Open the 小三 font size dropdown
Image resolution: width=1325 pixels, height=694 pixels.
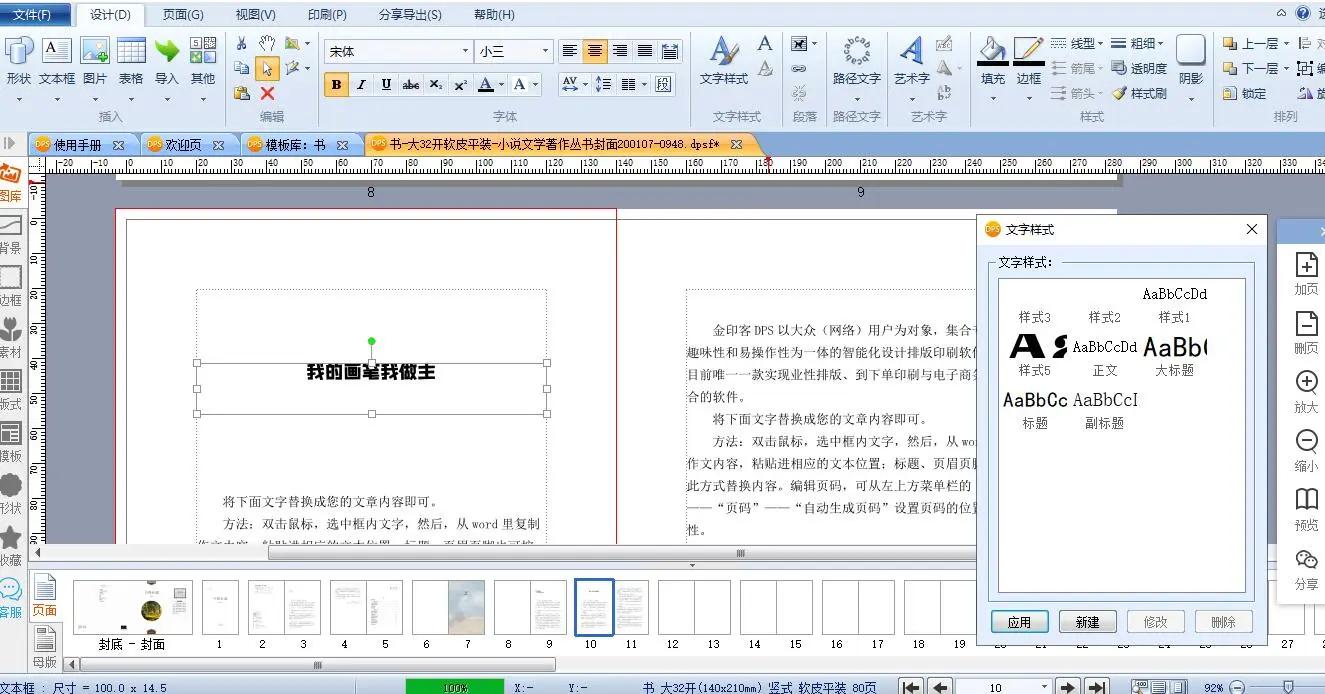tap(545, 51)
